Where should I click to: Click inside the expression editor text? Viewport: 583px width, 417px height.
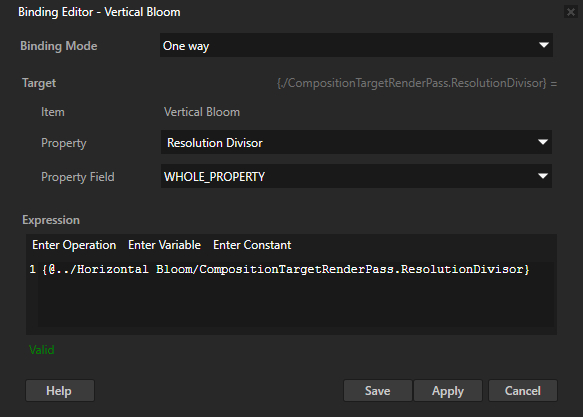[286, 269]
